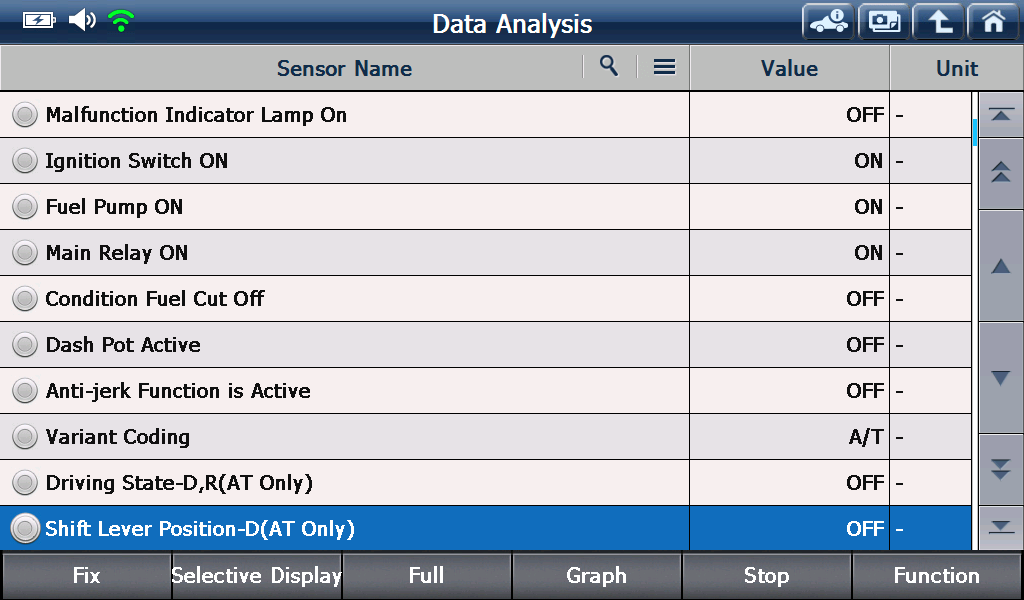The height and width of the screenshot is (600, 1024).
Task: Return to the home screen icon
Action: tap(993, 22)
